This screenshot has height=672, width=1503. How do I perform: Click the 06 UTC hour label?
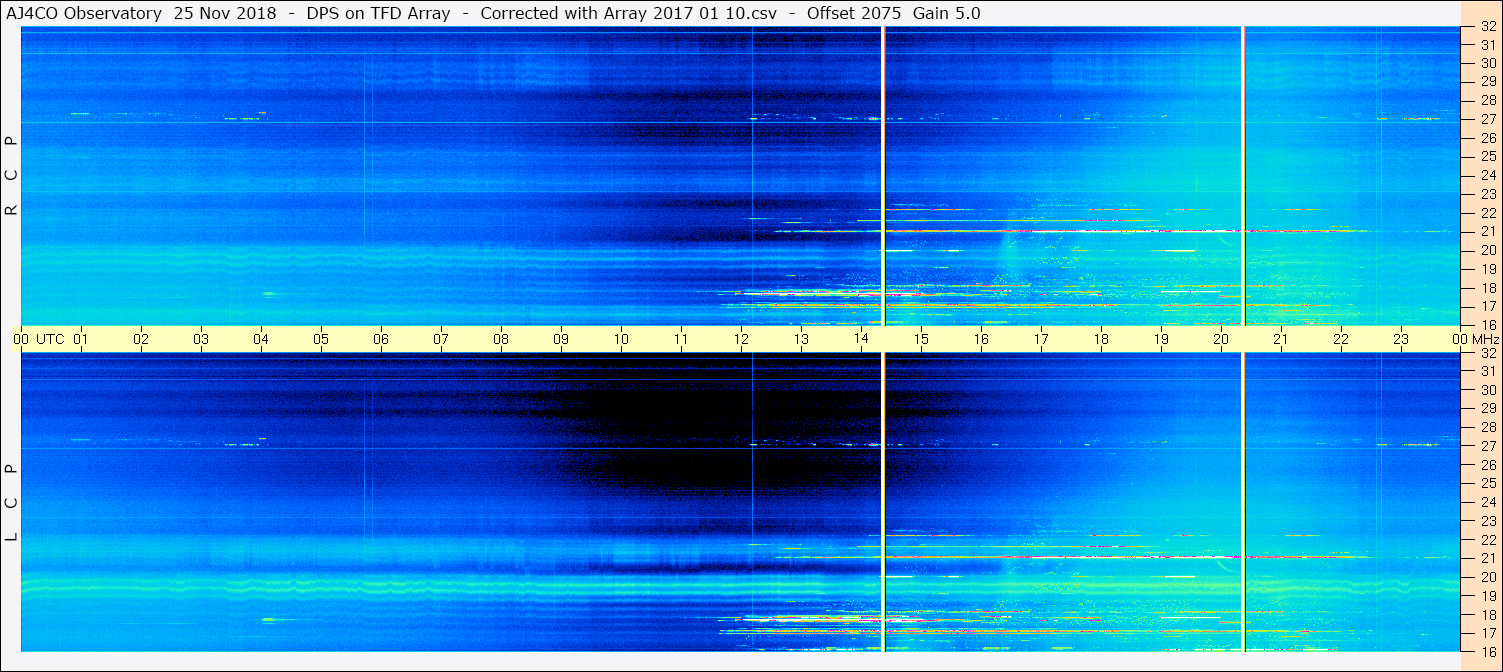[381, 339]
